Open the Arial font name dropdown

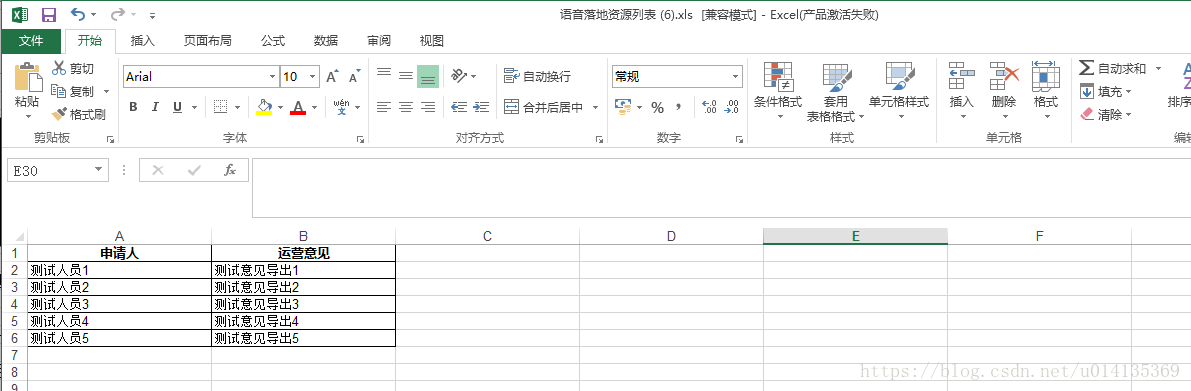coord(273,76)
